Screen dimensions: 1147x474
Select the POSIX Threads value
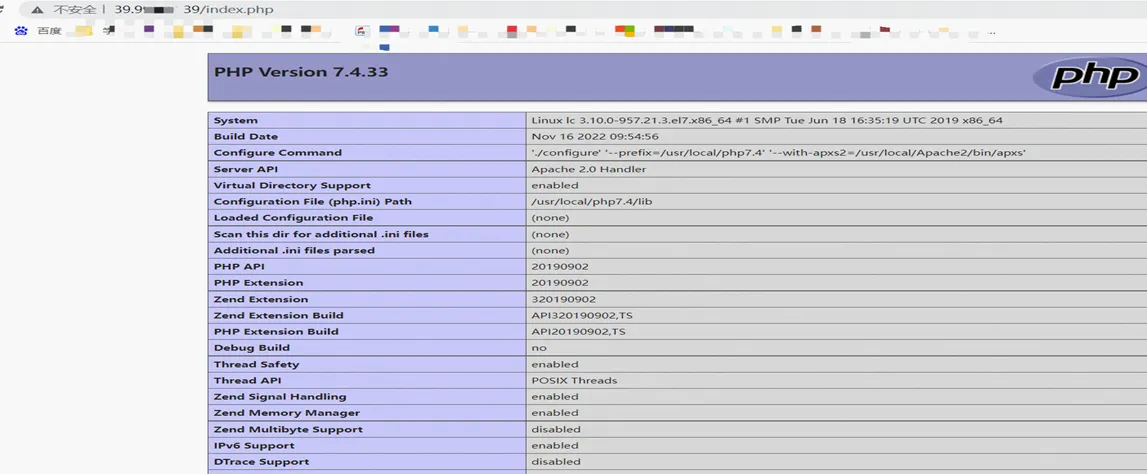(574, 381)
